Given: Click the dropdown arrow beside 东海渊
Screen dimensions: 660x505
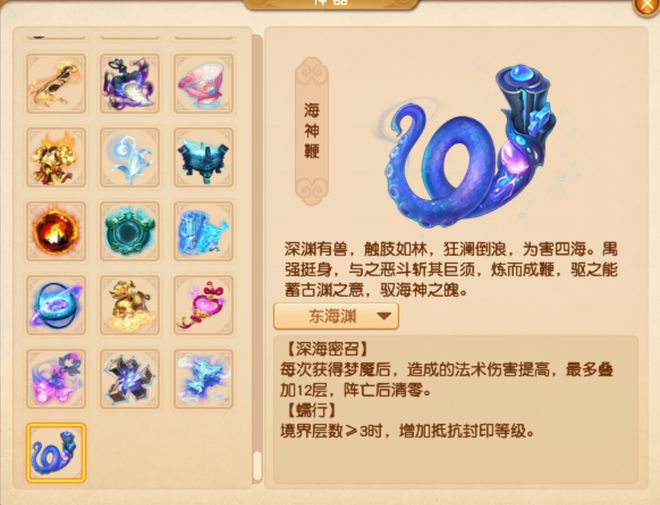Looking at the screenshot, I should 384,316.
